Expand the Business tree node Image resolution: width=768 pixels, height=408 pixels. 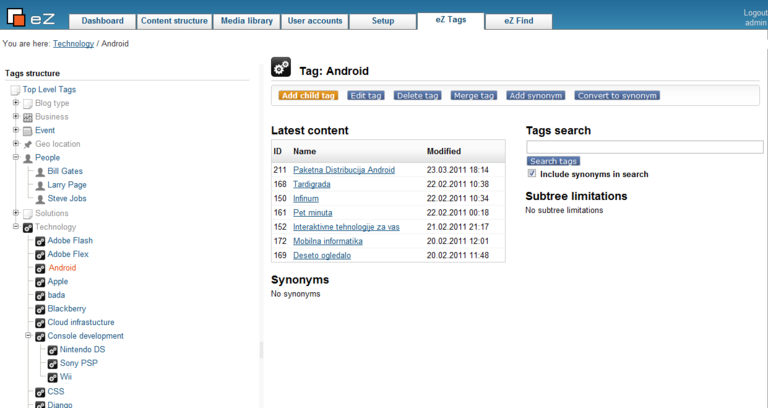(16, 117)
